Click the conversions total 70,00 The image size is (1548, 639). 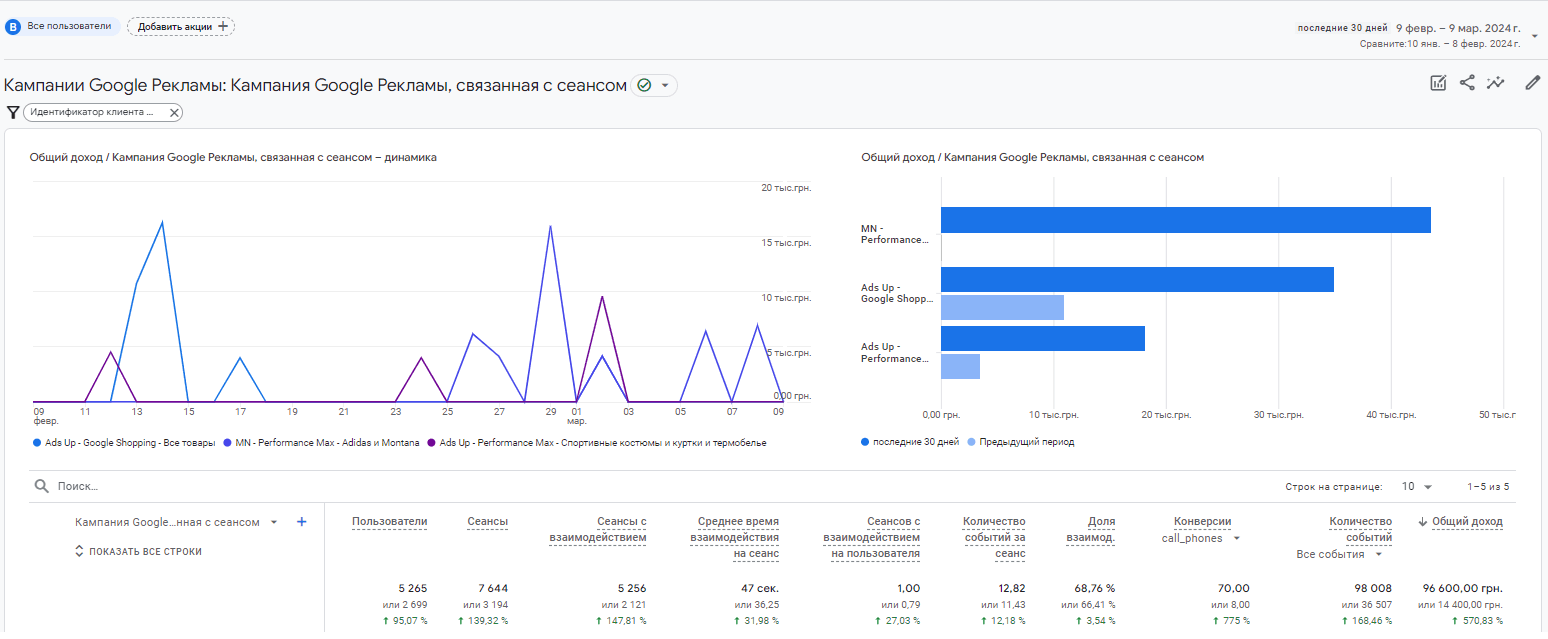pyautogui.click(x=1234, y=588)
